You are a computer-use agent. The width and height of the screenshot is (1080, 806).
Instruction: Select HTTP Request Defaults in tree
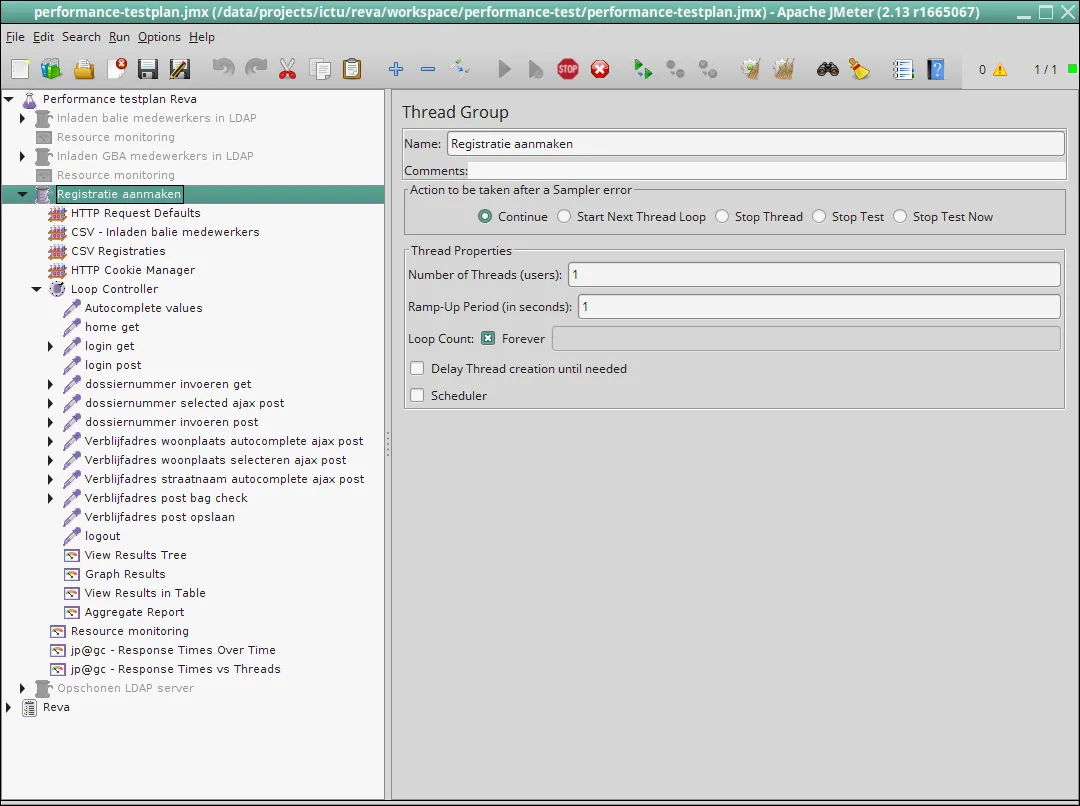[x=136, y=214]
